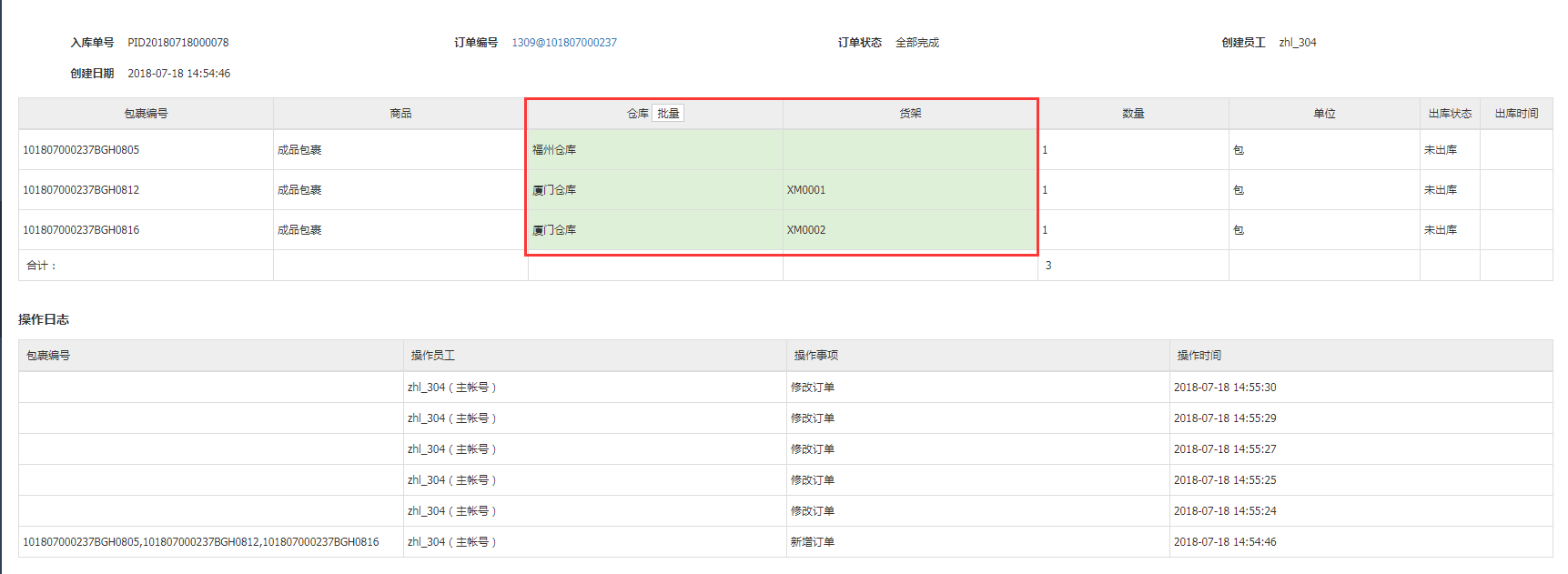Click the 批量 button in warehouse header
The width and height of the screenshot is (1568, 574).
click(x=668, y=114)
